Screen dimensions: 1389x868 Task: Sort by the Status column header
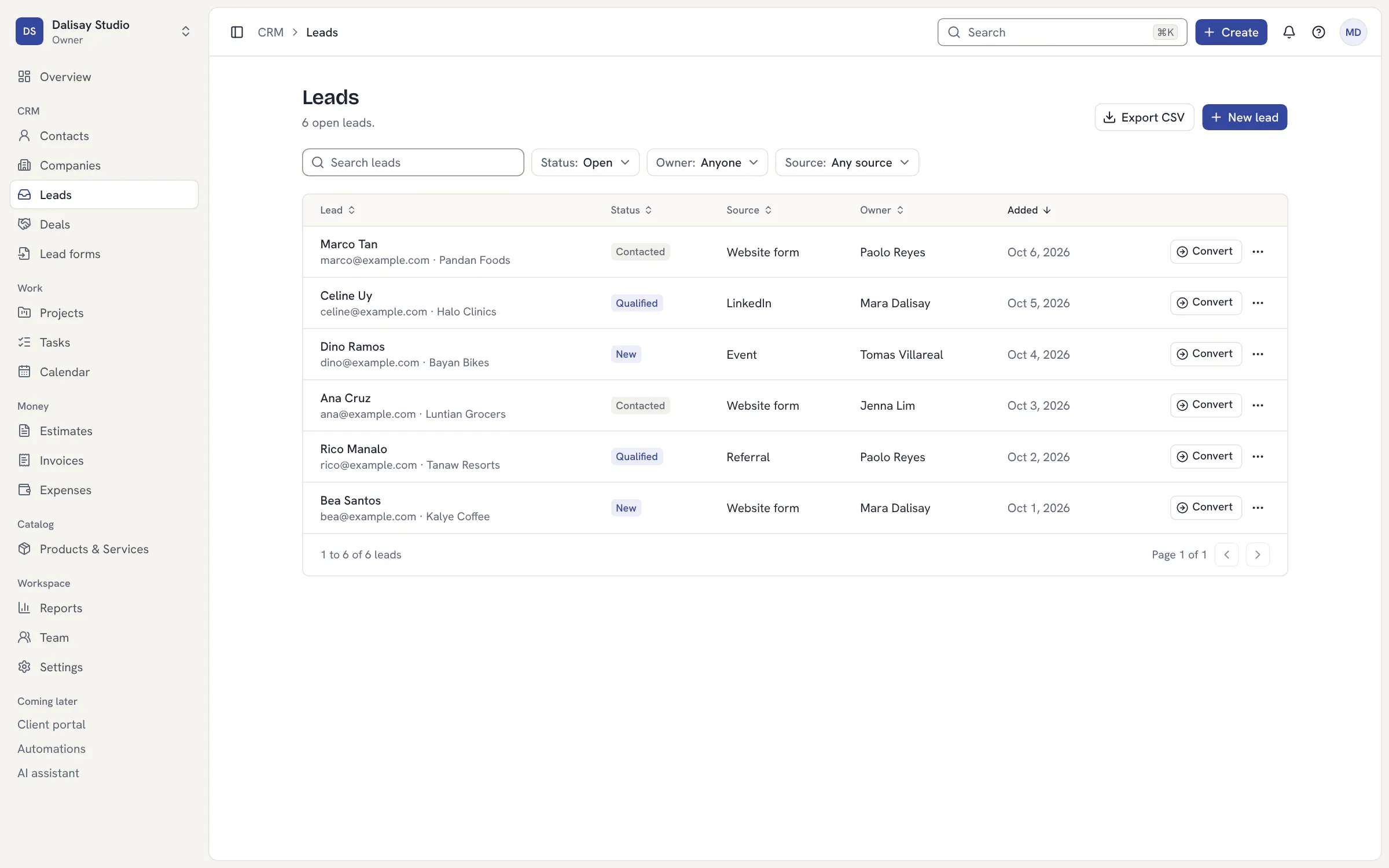(x=631, y=210)
